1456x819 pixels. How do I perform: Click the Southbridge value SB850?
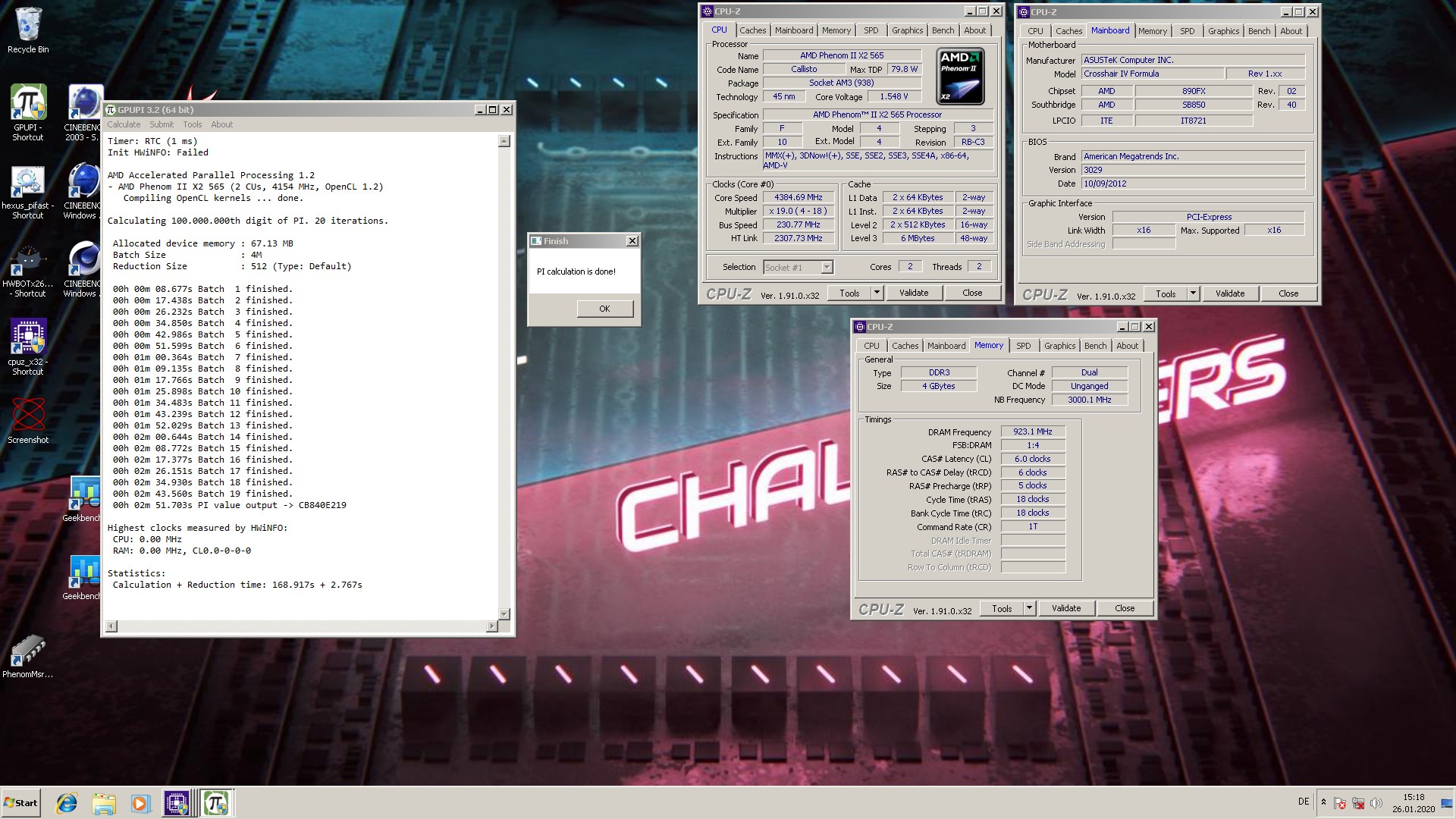[1194, 105]
